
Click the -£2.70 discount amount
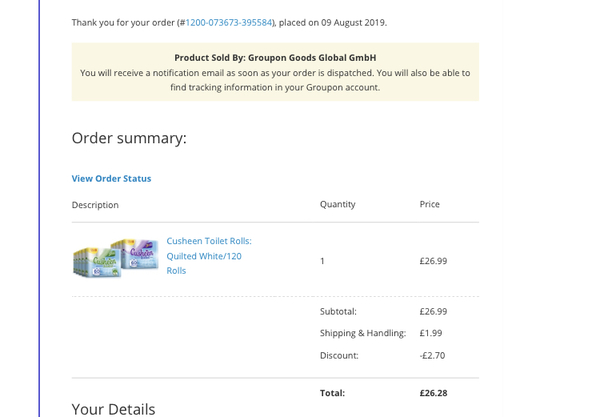(x=432, y=355)
